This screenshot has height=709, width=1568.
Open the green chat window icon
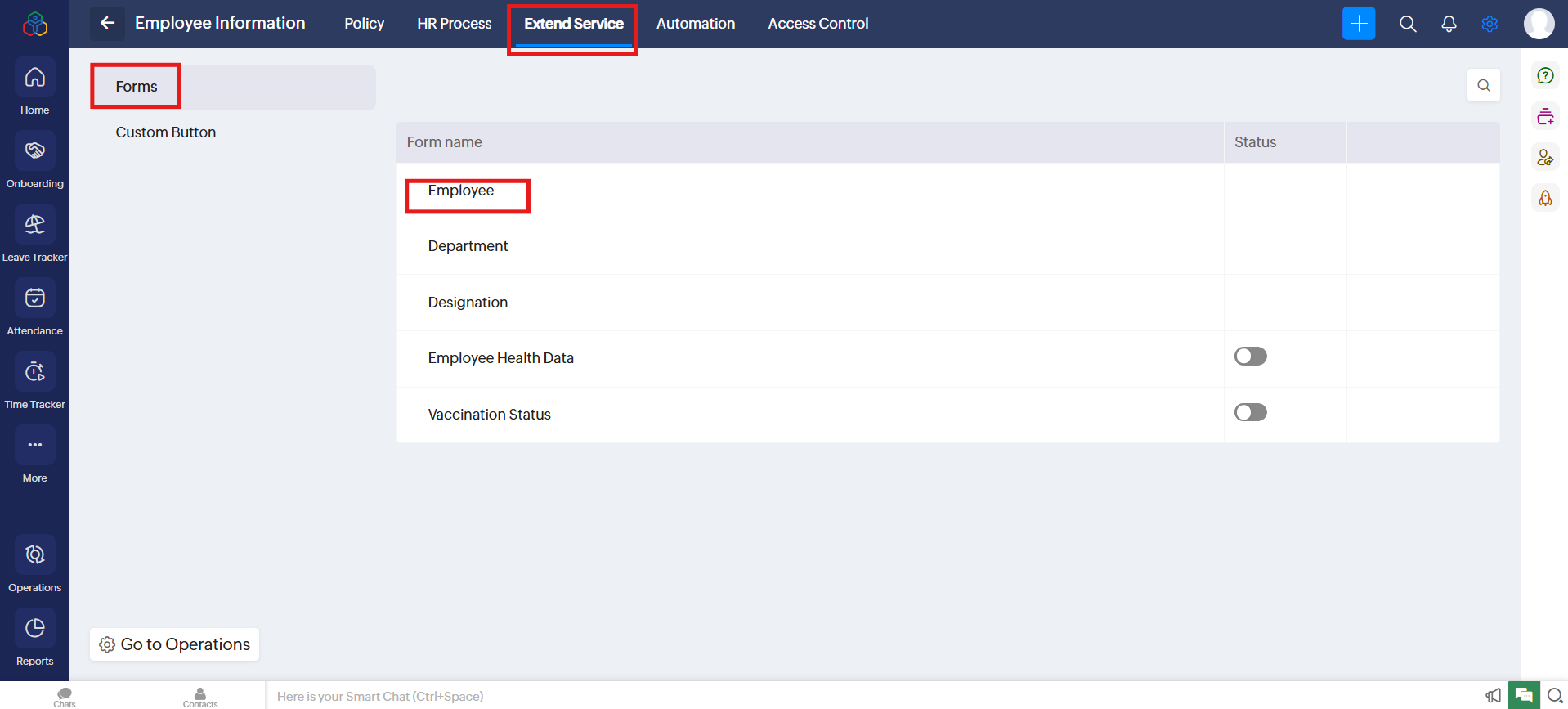click(1524, 695)
